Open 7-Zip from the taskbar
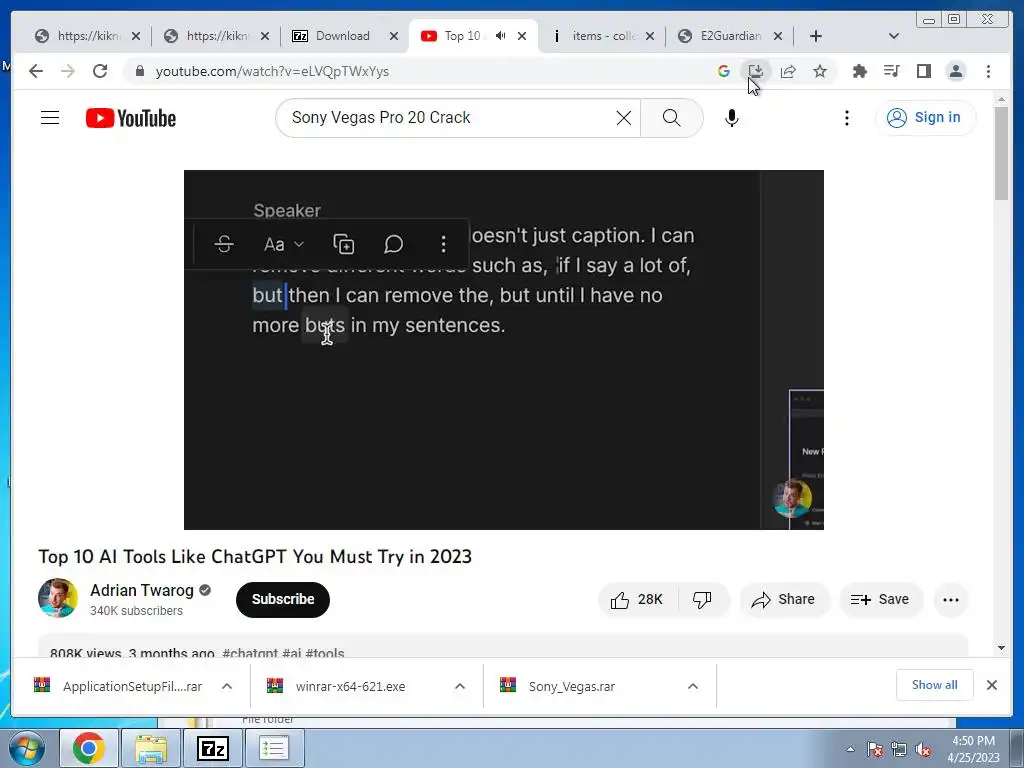The image size is (1024, 768). pyautogui.click(x=213, y=748)
